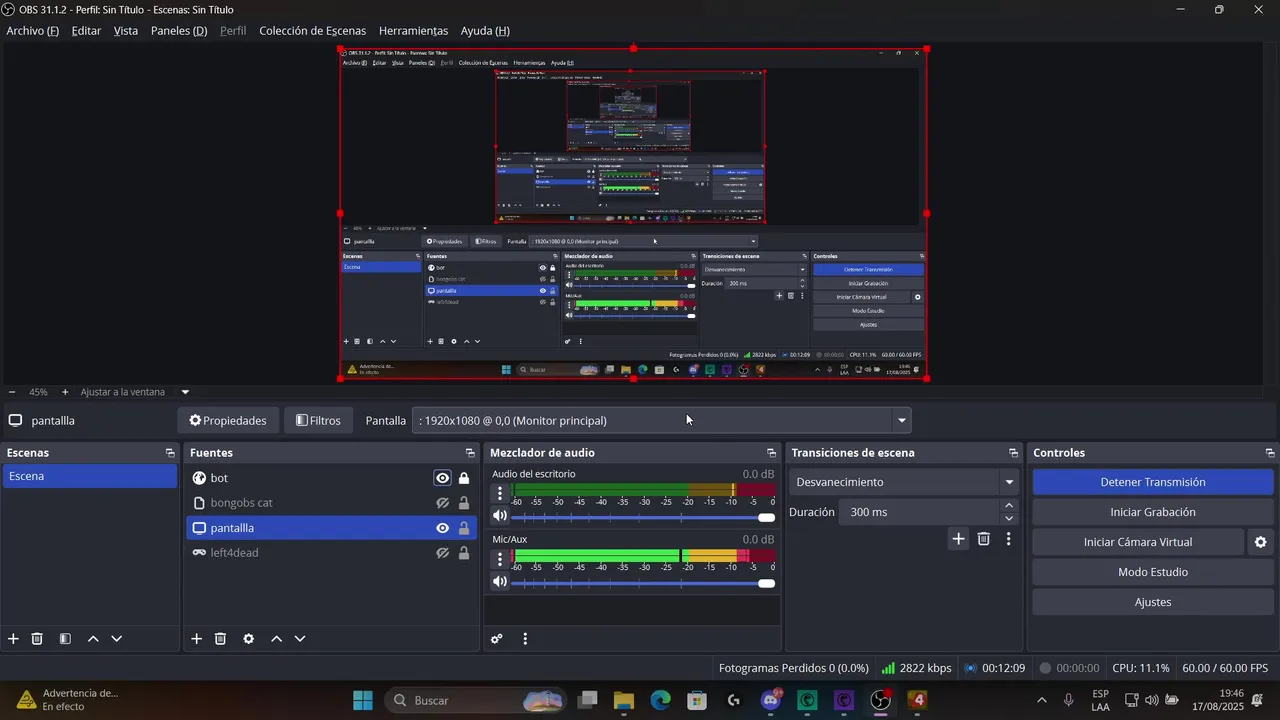
Task: Open virtual camera settings gear
Action: click(1260, 542)
